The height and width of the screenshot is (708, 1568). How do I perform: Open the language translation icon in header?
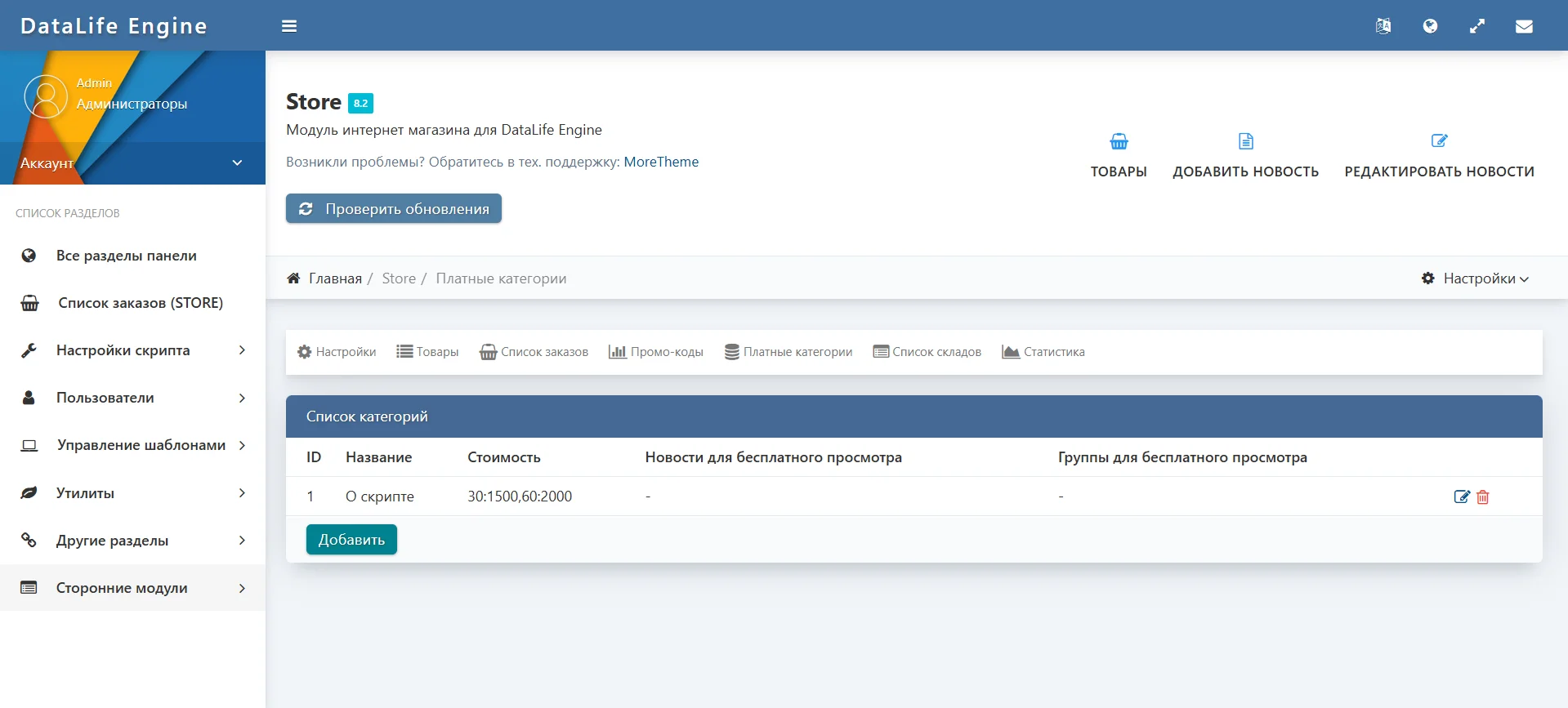[x=1383, y=26]
